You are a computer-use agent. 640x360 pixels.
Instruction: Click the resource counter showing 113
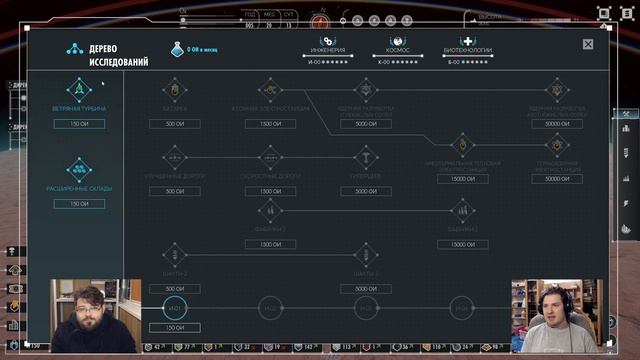346,347
